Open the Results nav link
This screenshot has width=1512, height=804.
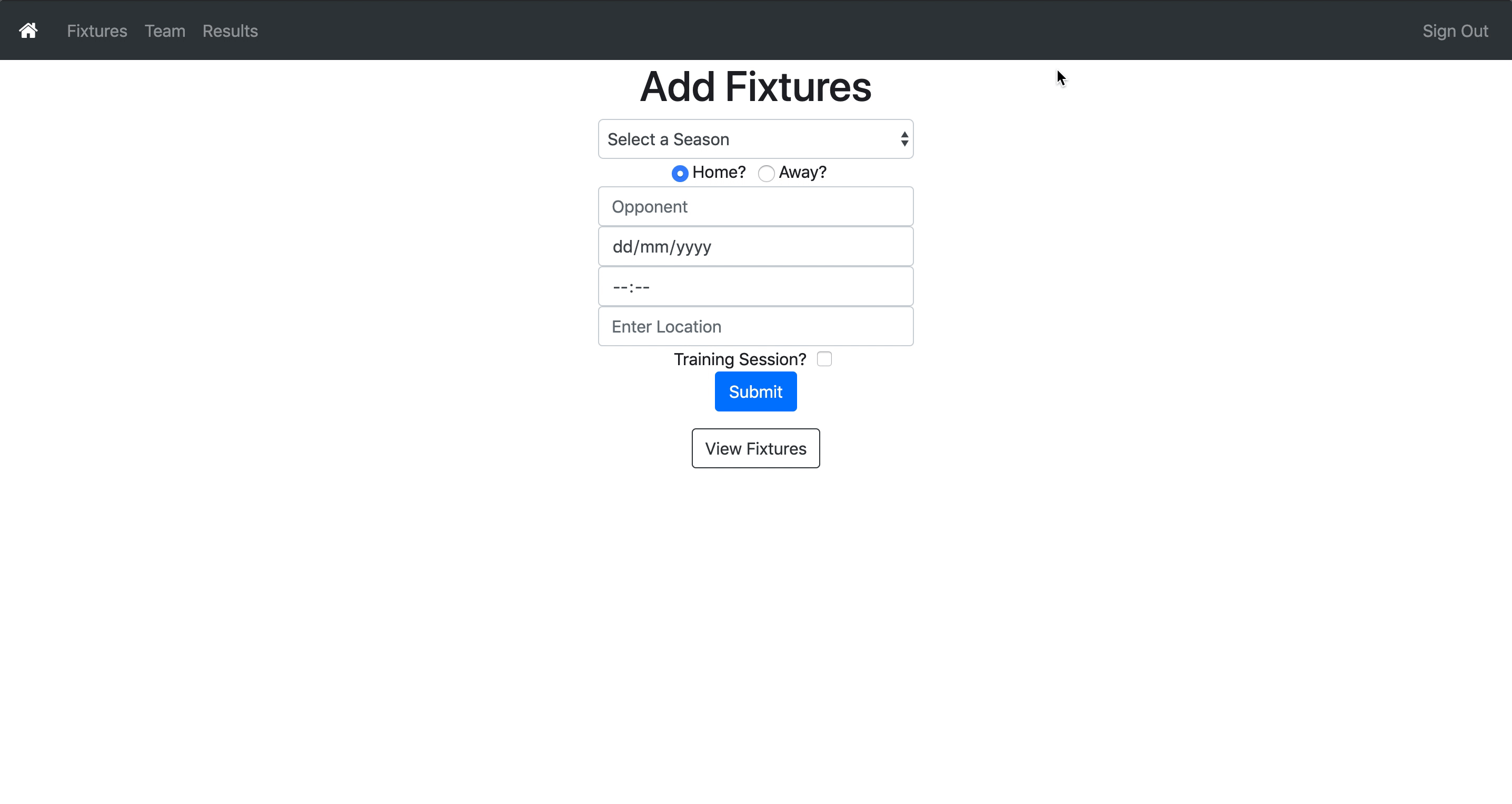point(230,31)
